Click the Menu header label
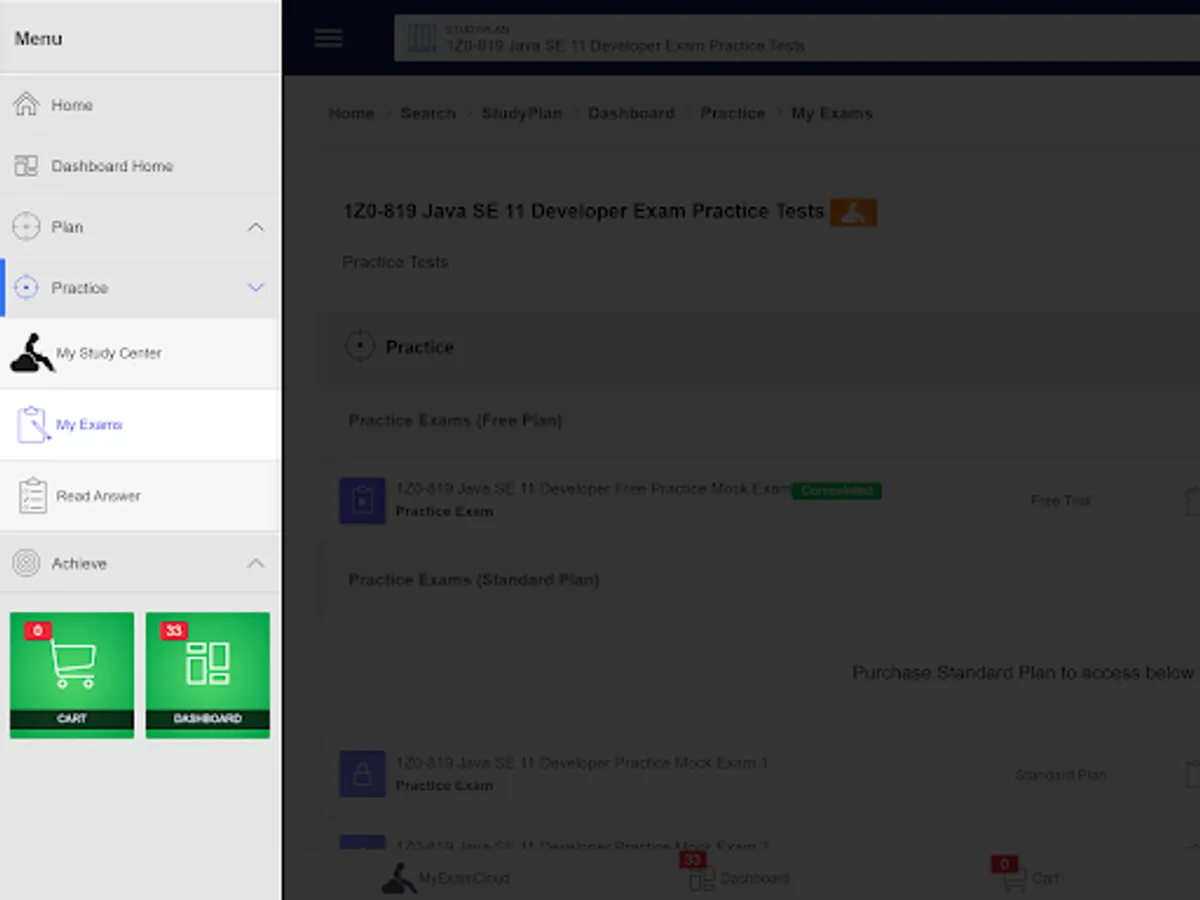Screen dimensions: 1200x900 (x=38, y=39)
